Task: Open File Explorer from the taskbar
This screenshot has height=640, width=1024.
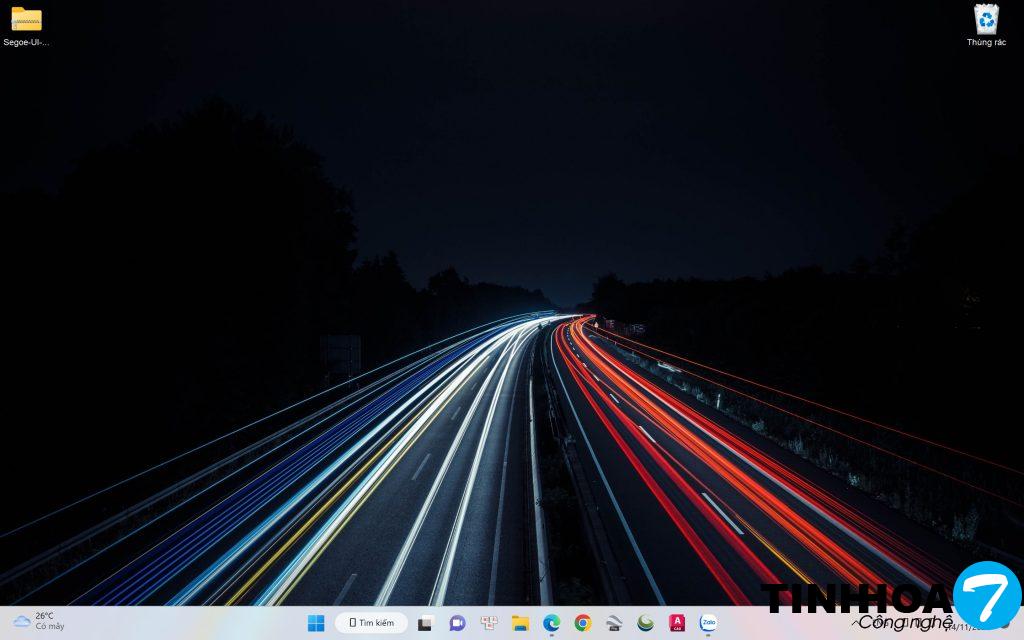Action: pyautogui.click(x=520, y=623)
